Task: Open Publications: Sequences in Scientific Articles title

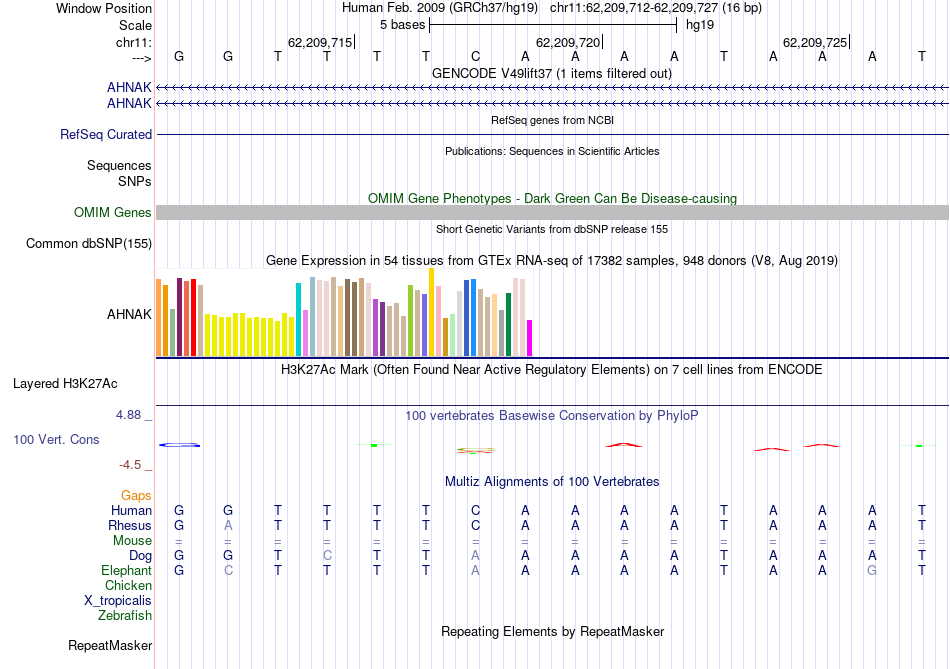Action: [x=552, y=151]
